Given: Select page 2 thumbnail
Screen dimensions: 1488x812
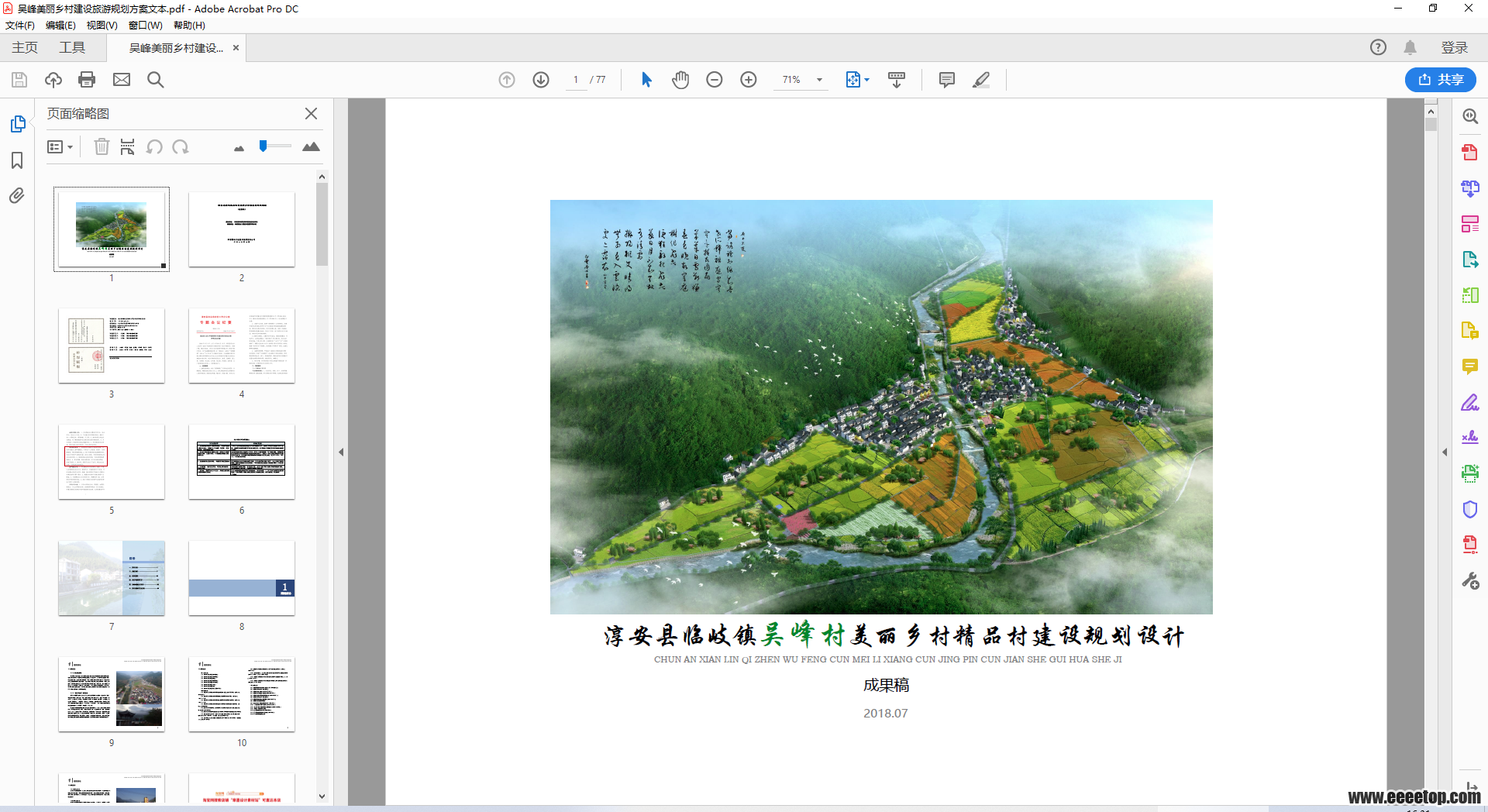Looking at the screenshot, I should click(x=242, y=229).
